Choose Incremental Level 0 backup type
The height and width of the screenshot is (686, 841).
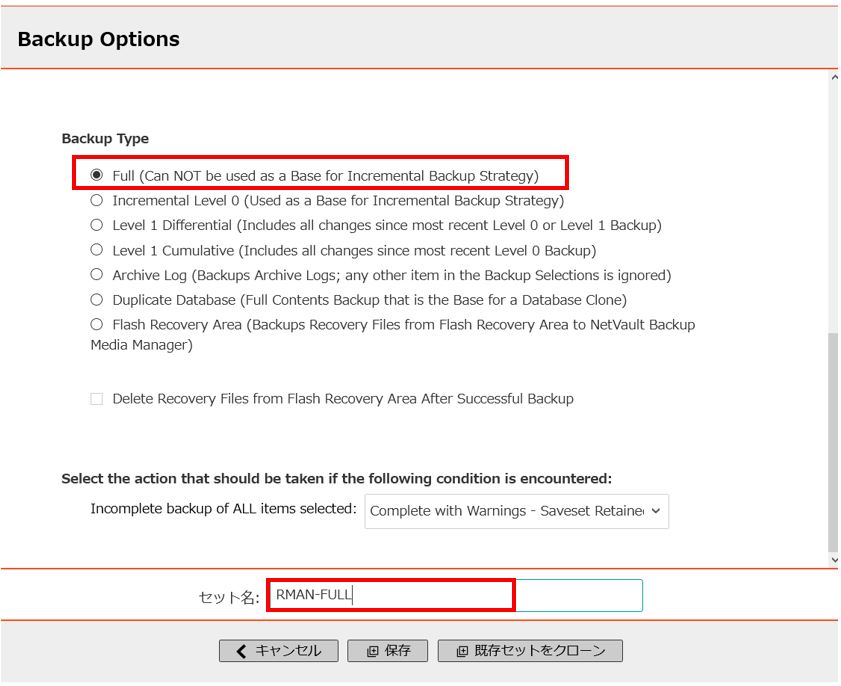97,200
